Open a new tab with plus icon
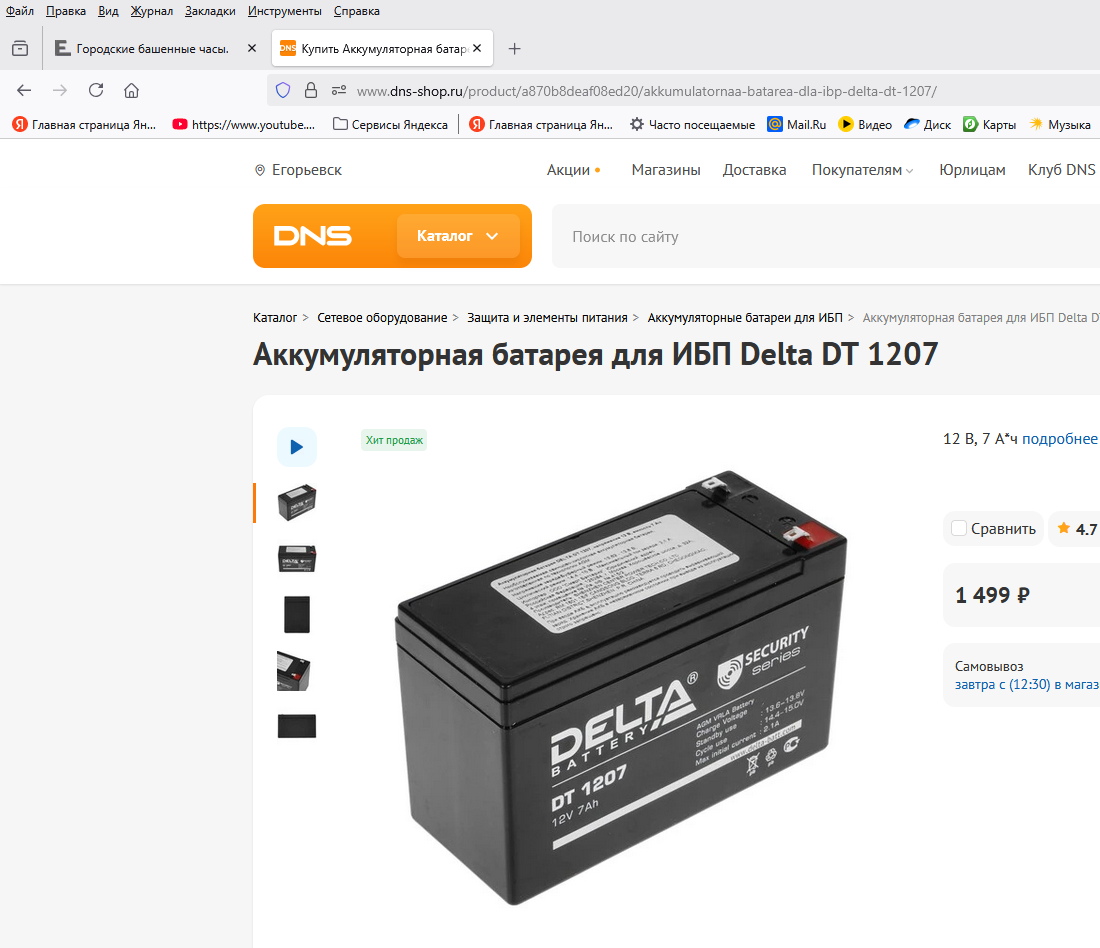Viewport: 1100px width, 948px height. pos(514,48)
